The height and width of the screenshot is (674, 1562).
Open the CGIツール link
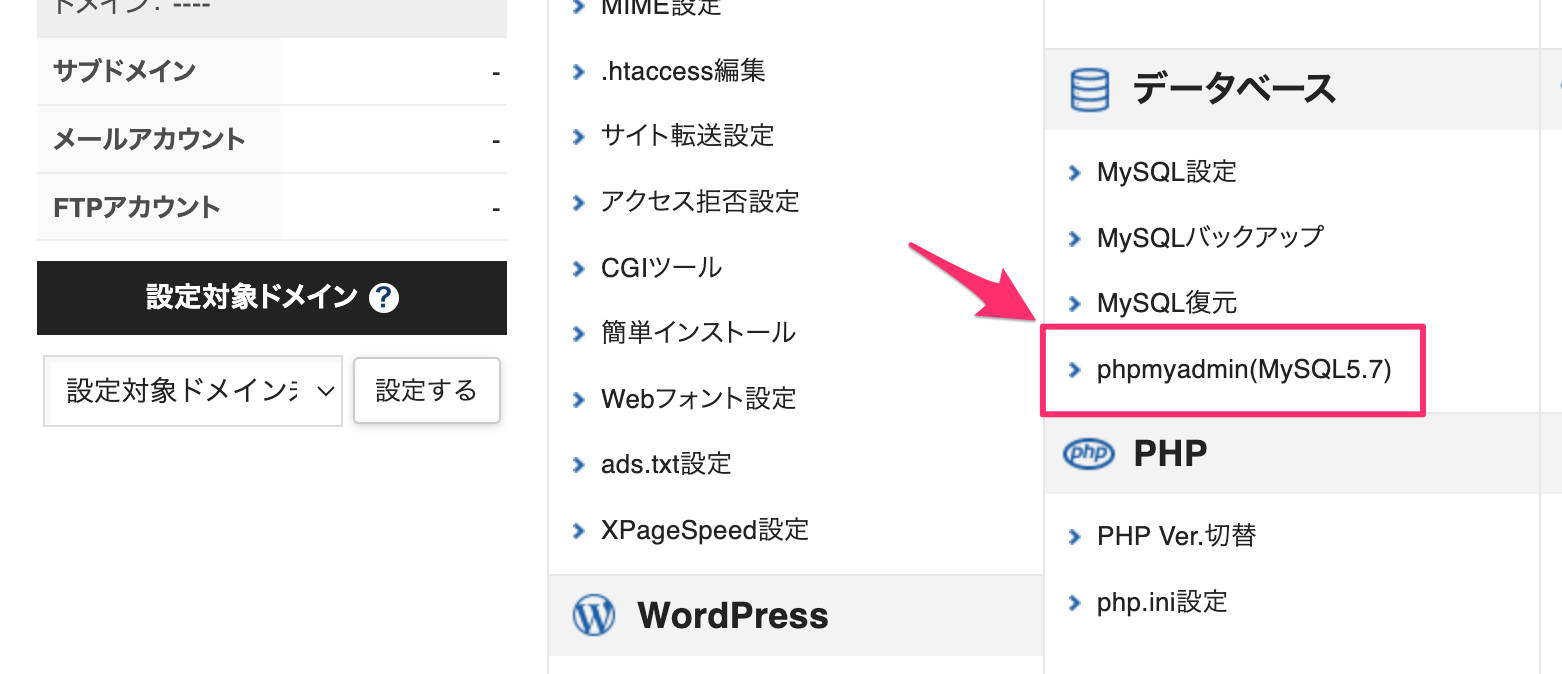pyautogui.click(x=661, y=268)
